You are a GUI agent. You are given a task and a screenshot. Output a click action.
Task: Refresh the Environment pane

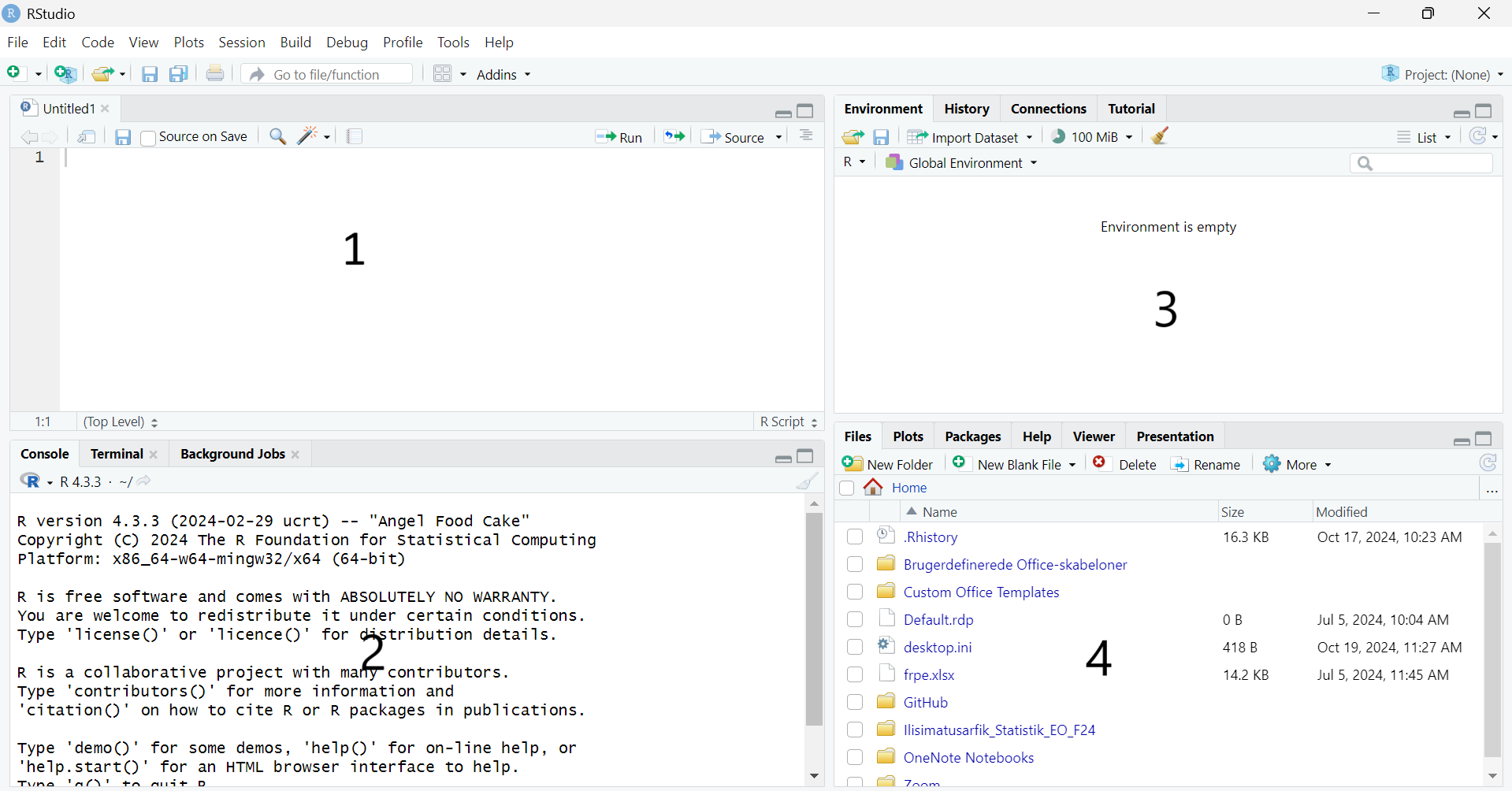point(1479,136)
